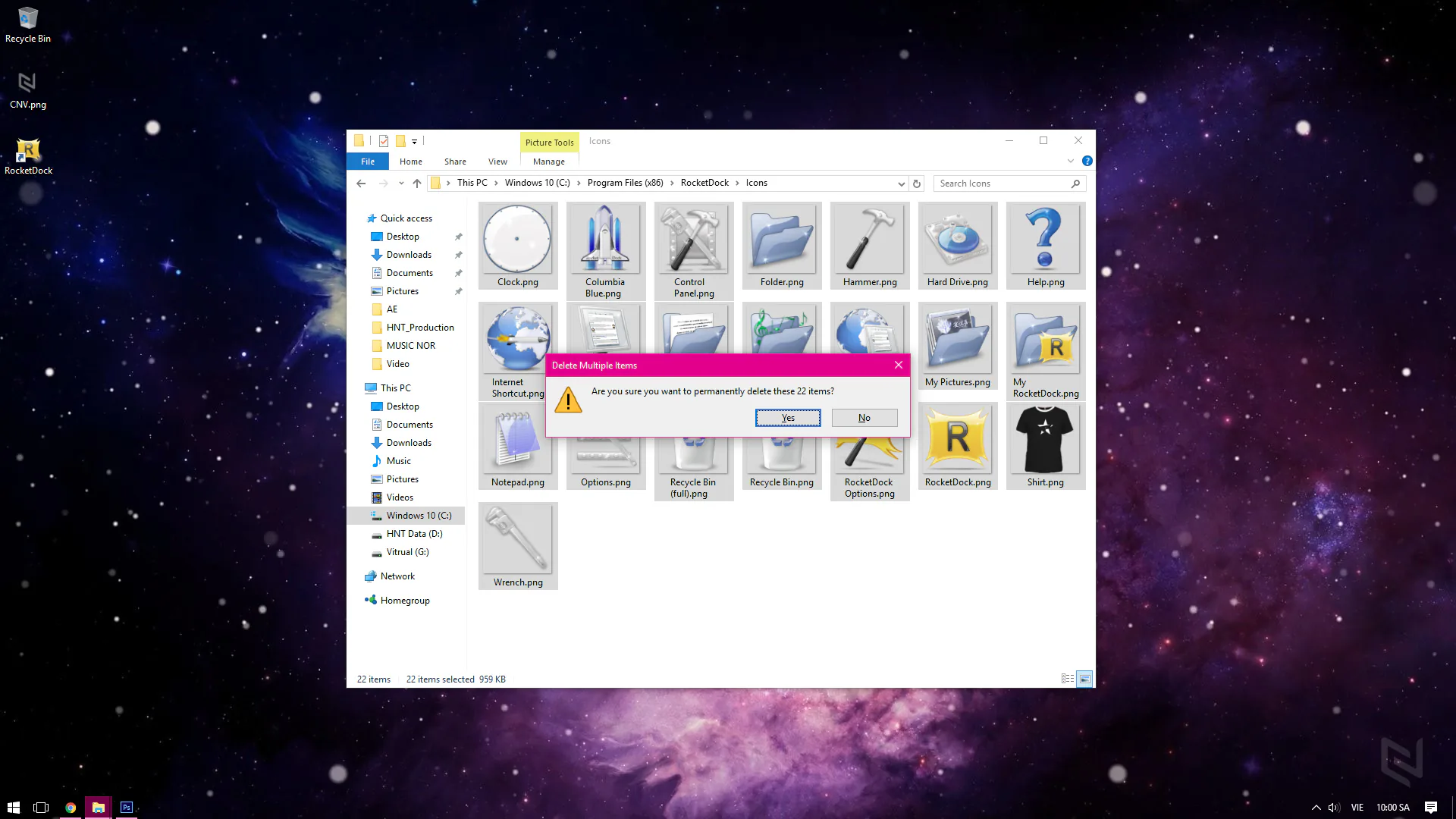Select the Shirt.png icon
Image resolution: width=1456 pixels, height=819 pixels.
(1046, 446)
